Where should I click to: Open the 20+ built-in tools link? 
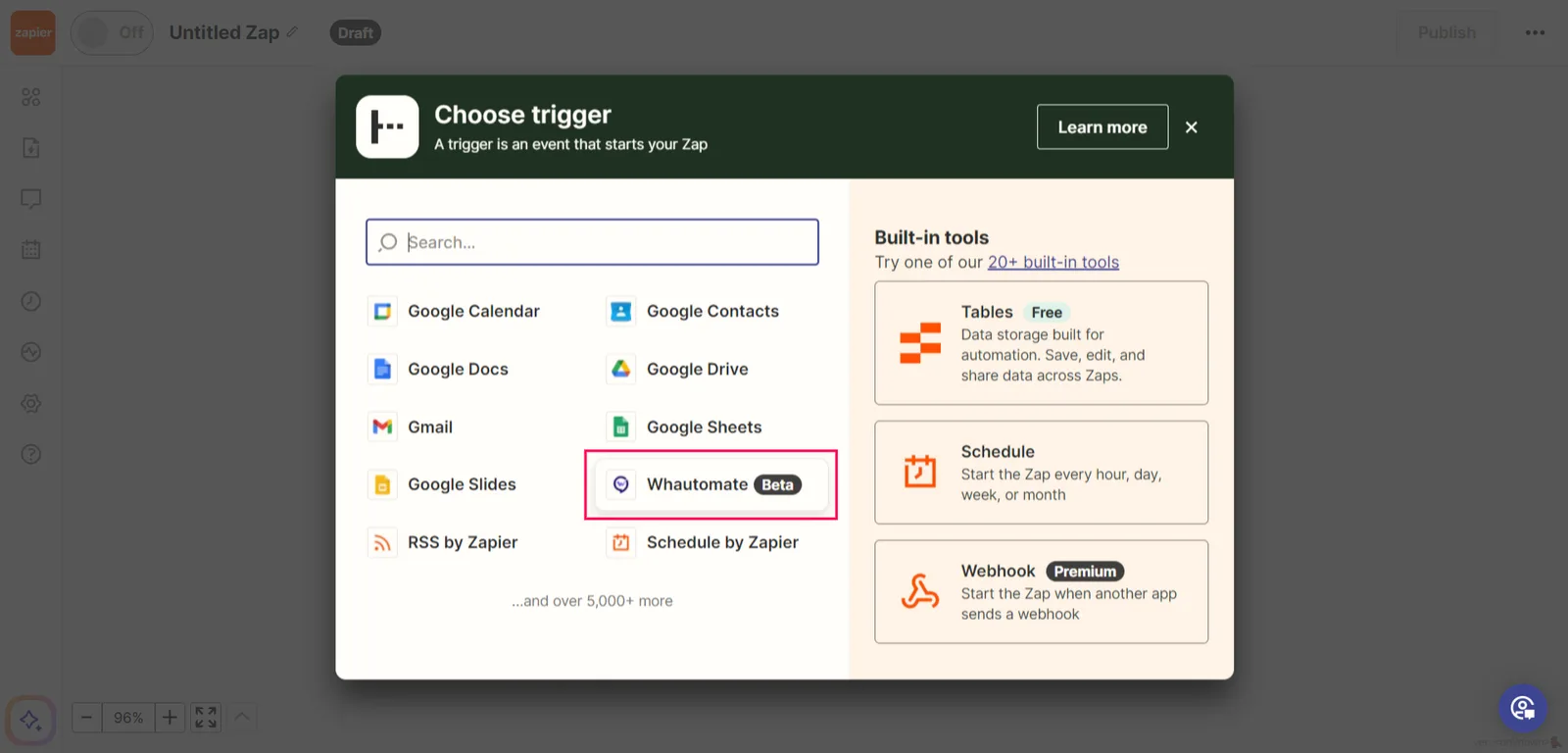tap(1053, 262)
